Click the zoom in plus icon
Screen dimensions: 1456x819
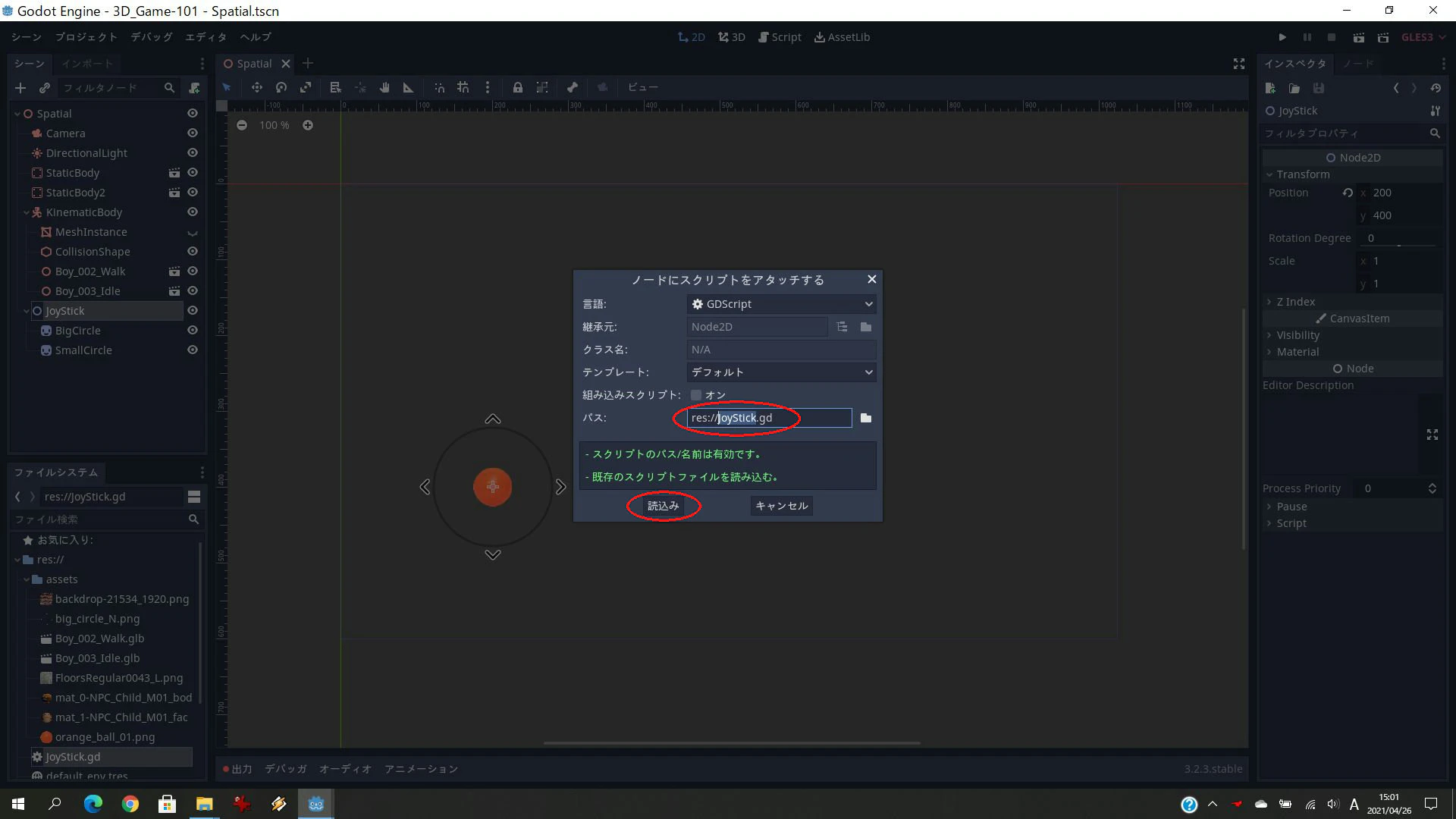click(x=308, y=125)
